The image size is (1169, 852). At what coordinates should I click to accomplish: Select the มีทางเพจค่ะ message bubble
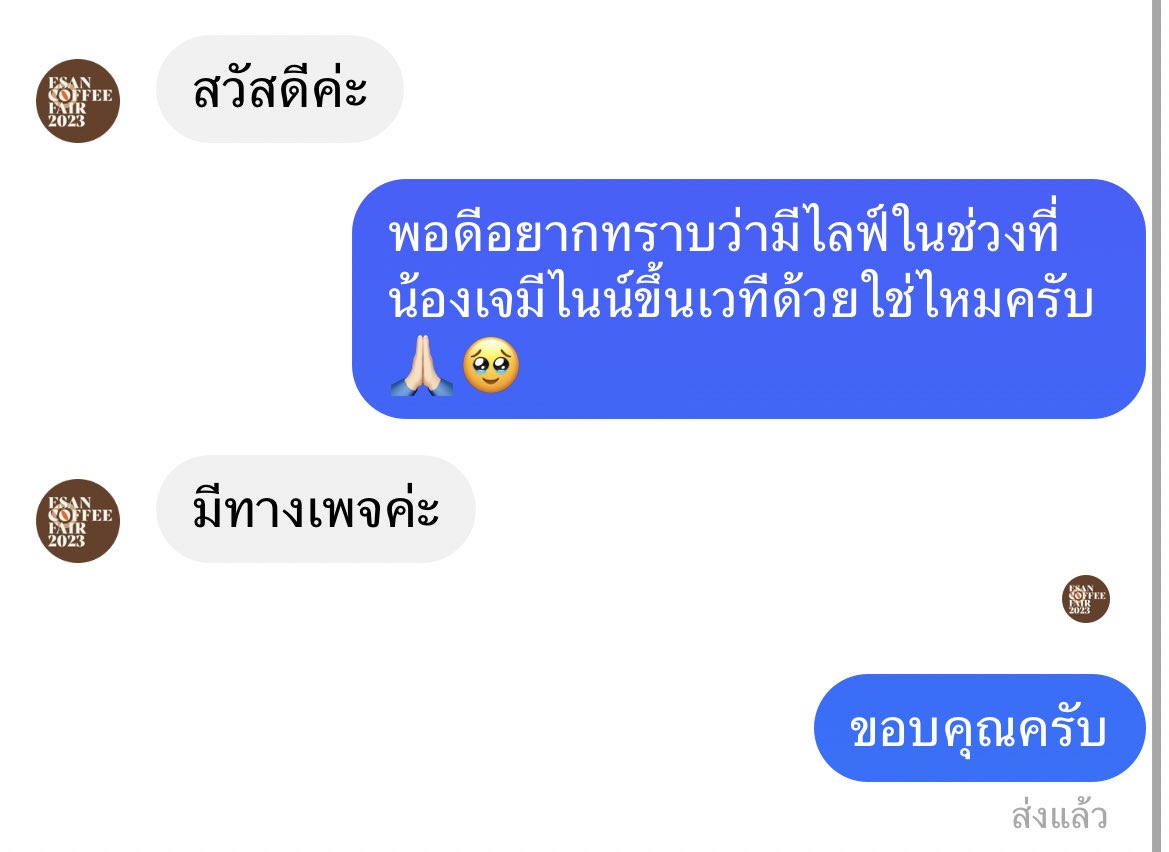[315, 508]
